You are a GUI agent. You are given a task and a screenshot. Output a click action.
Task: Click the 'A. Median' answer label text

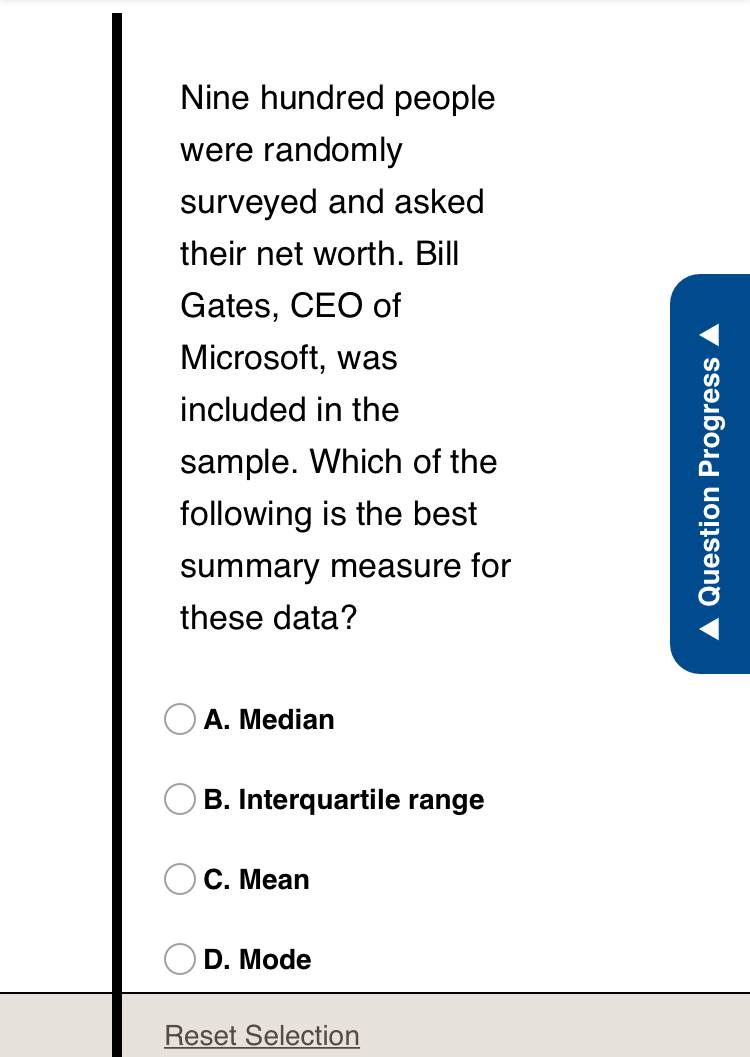[269, 719]
